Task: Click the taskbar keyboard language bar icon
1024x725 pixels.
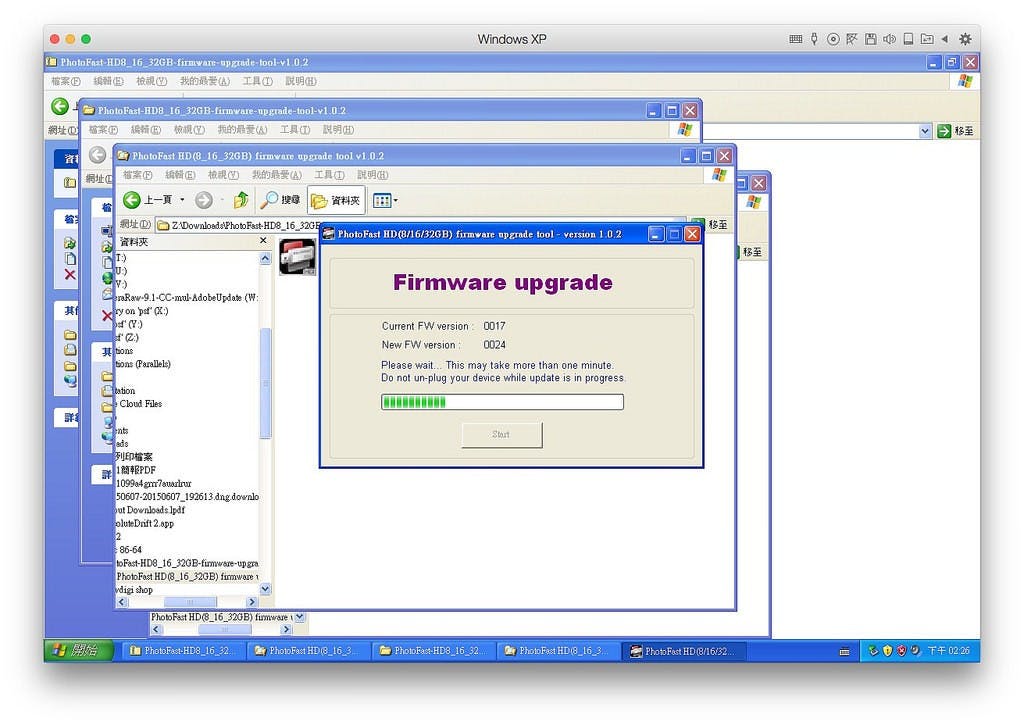Action: point(844,651)
